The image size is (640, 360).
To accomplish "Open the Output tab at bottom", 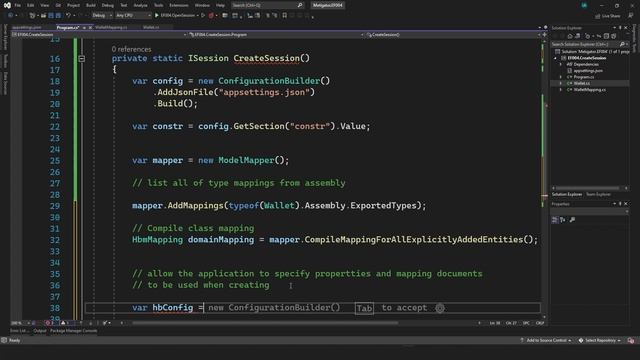I will click(40, 331).
